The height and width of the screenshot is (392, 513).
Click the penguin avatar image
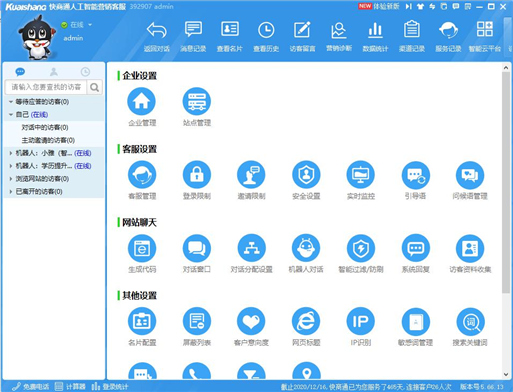click(x=37, y=37)
